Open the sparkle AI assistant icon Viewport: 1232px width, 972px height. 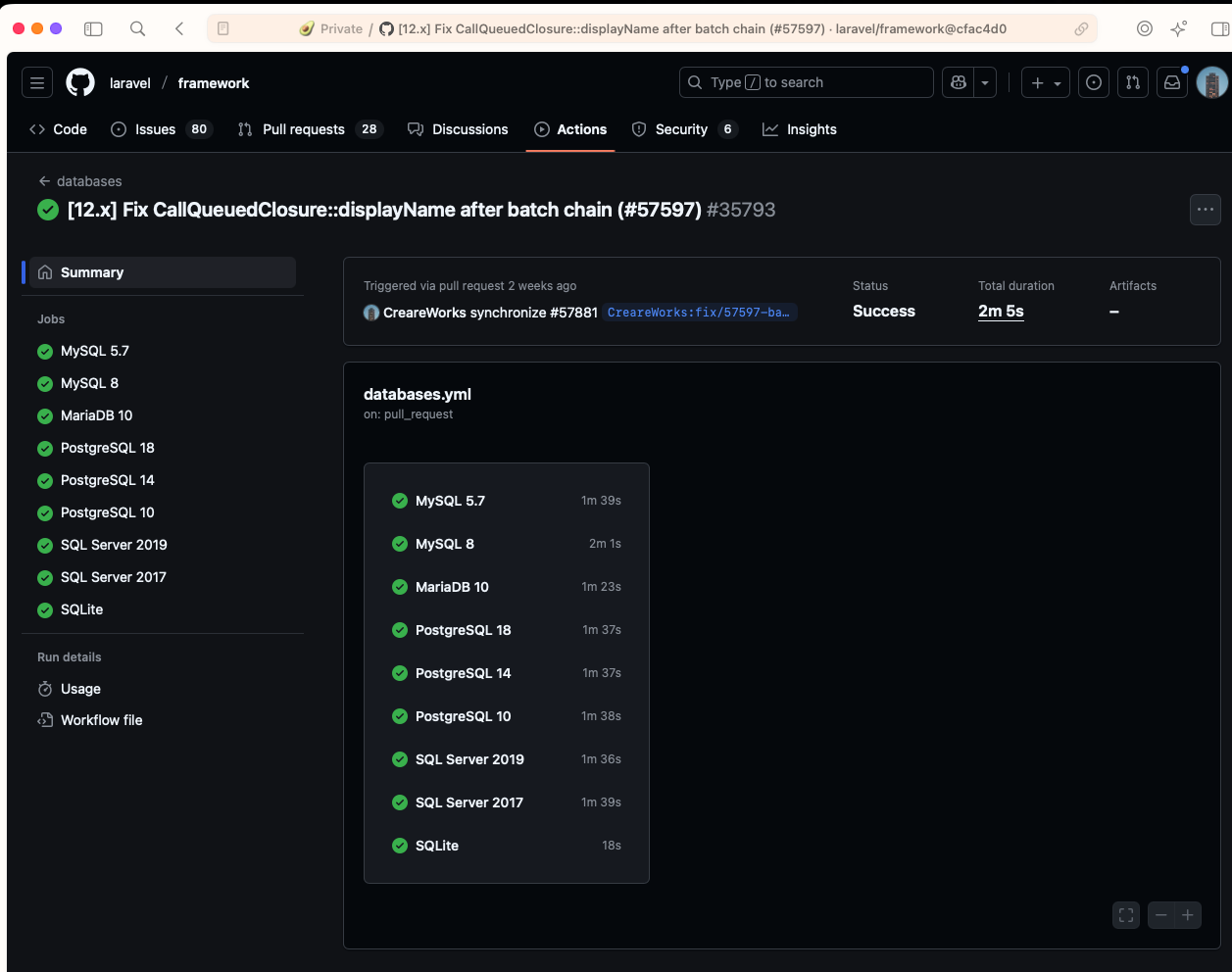pos(1179,28)
